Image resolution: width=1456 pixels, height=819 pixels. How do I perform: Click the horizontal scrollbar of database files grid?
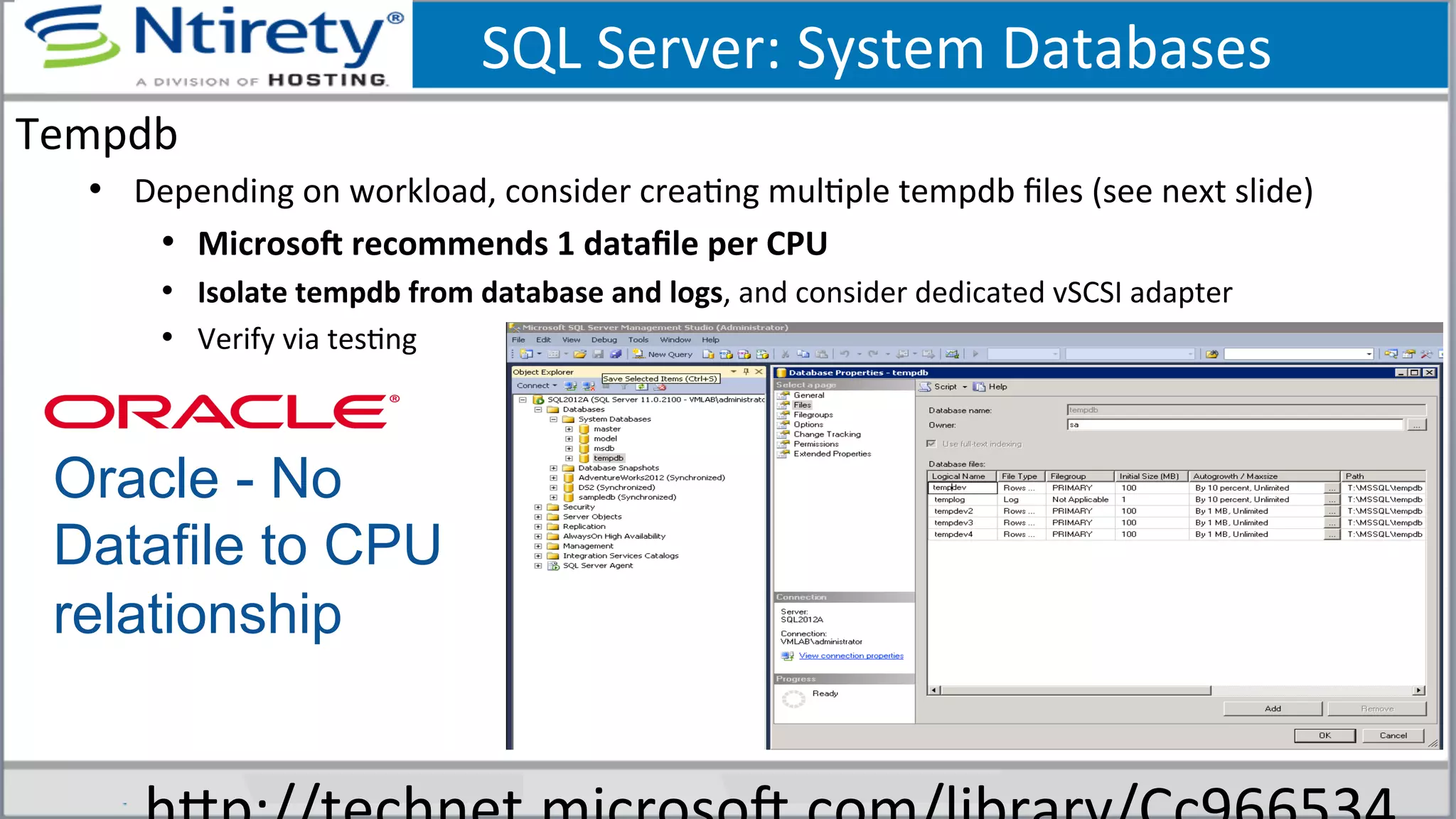(1177, 690)
